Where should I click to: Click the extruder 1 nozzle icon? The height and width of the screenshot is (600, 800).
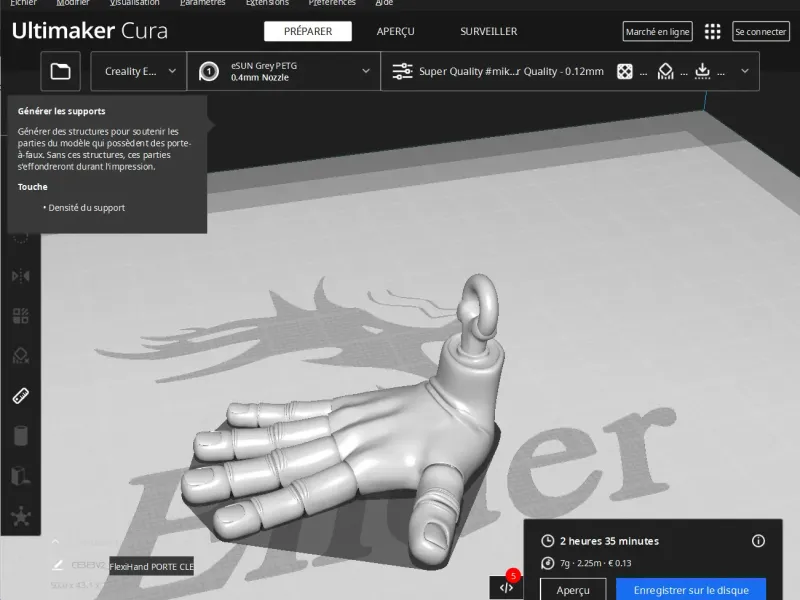coord(209,71)
